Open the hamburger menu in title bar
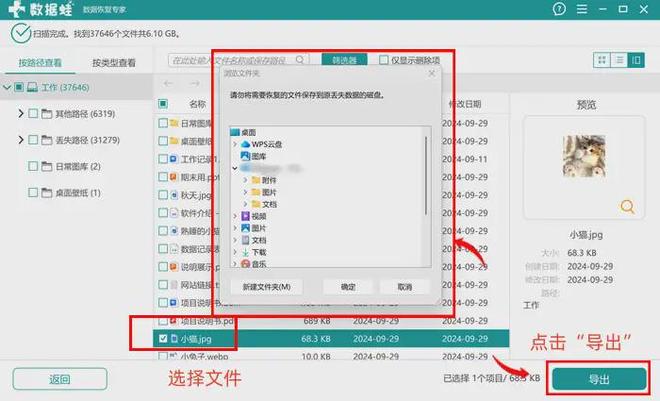The height and width of the screenshot is (401, 660). (582, 9)
